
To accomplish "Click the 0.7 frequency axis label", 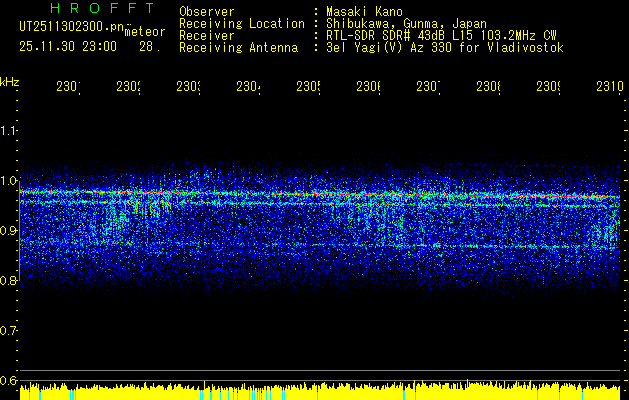I will [x=8, y=331].
